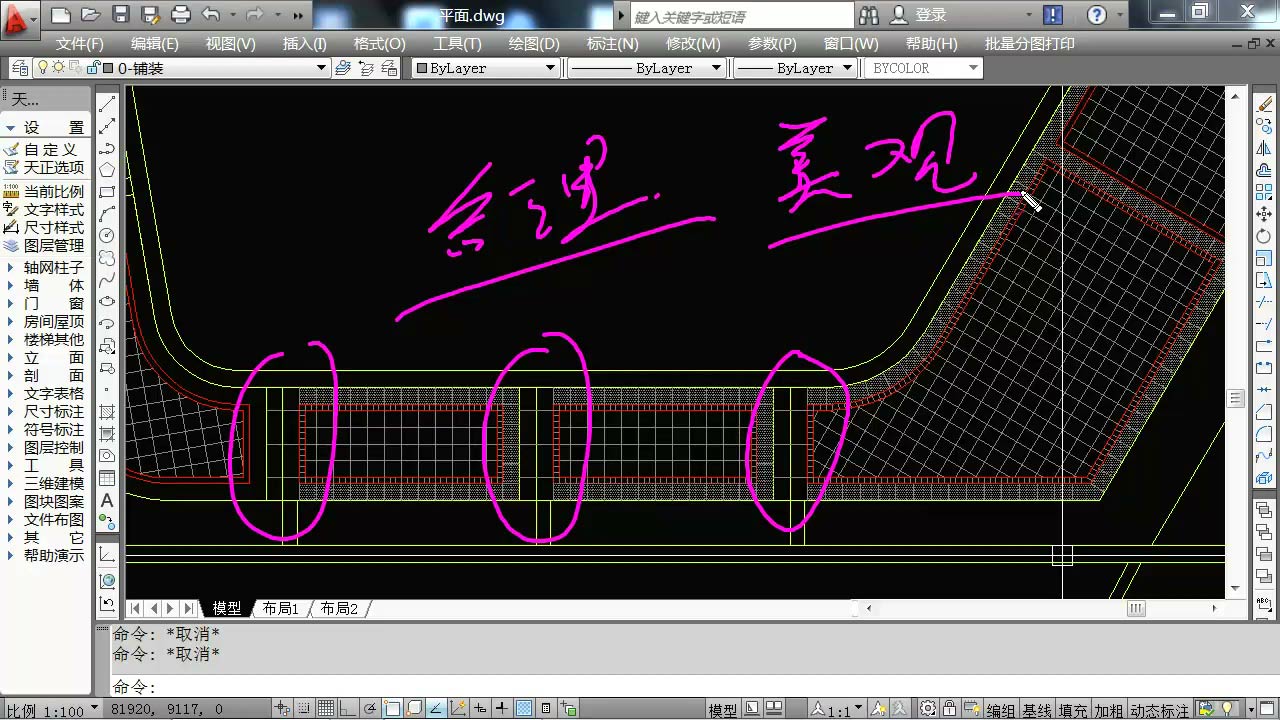Click the horizontal scrollbar thumb
1280x720 pixels.
tap(1136, 608)
